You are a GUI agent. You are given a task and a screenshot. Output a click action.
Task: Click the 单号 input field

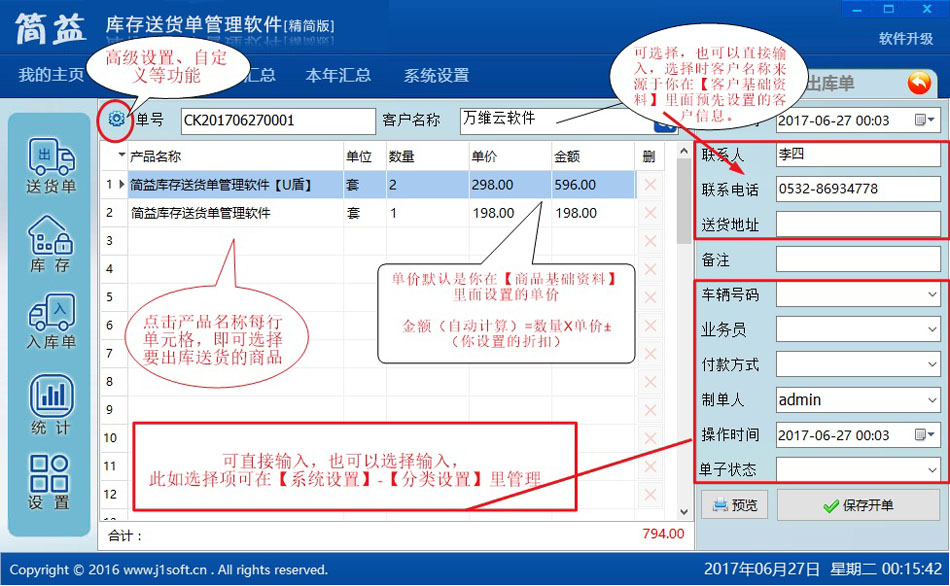point(278,121)
